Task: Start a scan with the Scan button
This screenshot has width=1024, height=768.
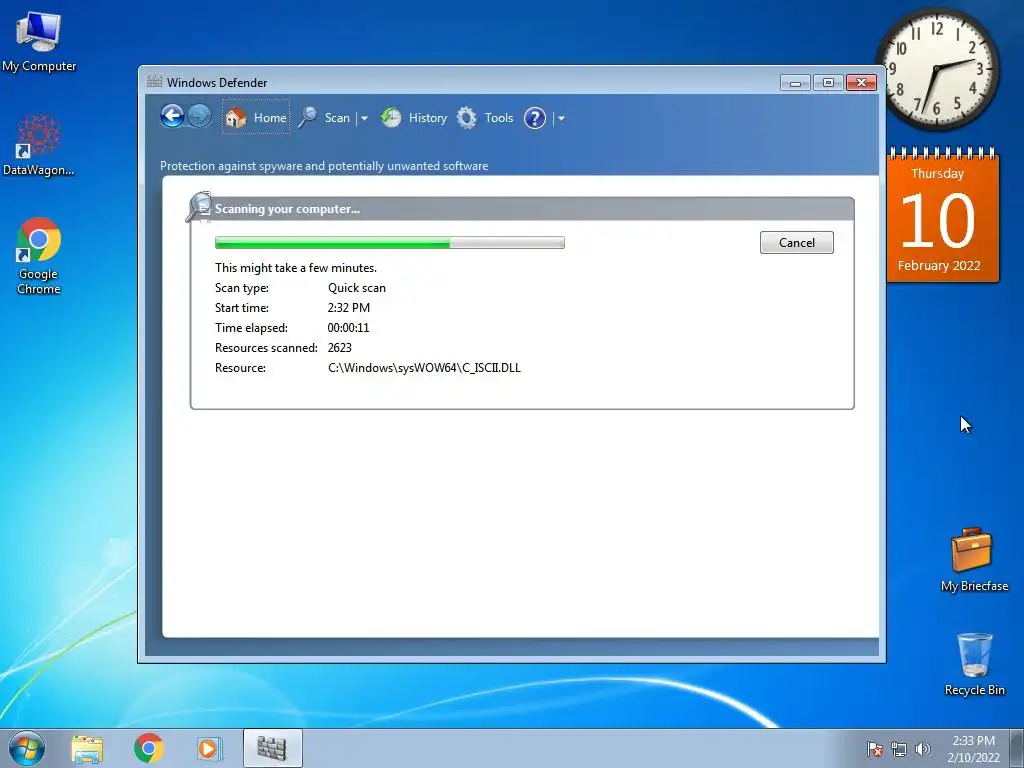Action: click(x=325, y=118)
